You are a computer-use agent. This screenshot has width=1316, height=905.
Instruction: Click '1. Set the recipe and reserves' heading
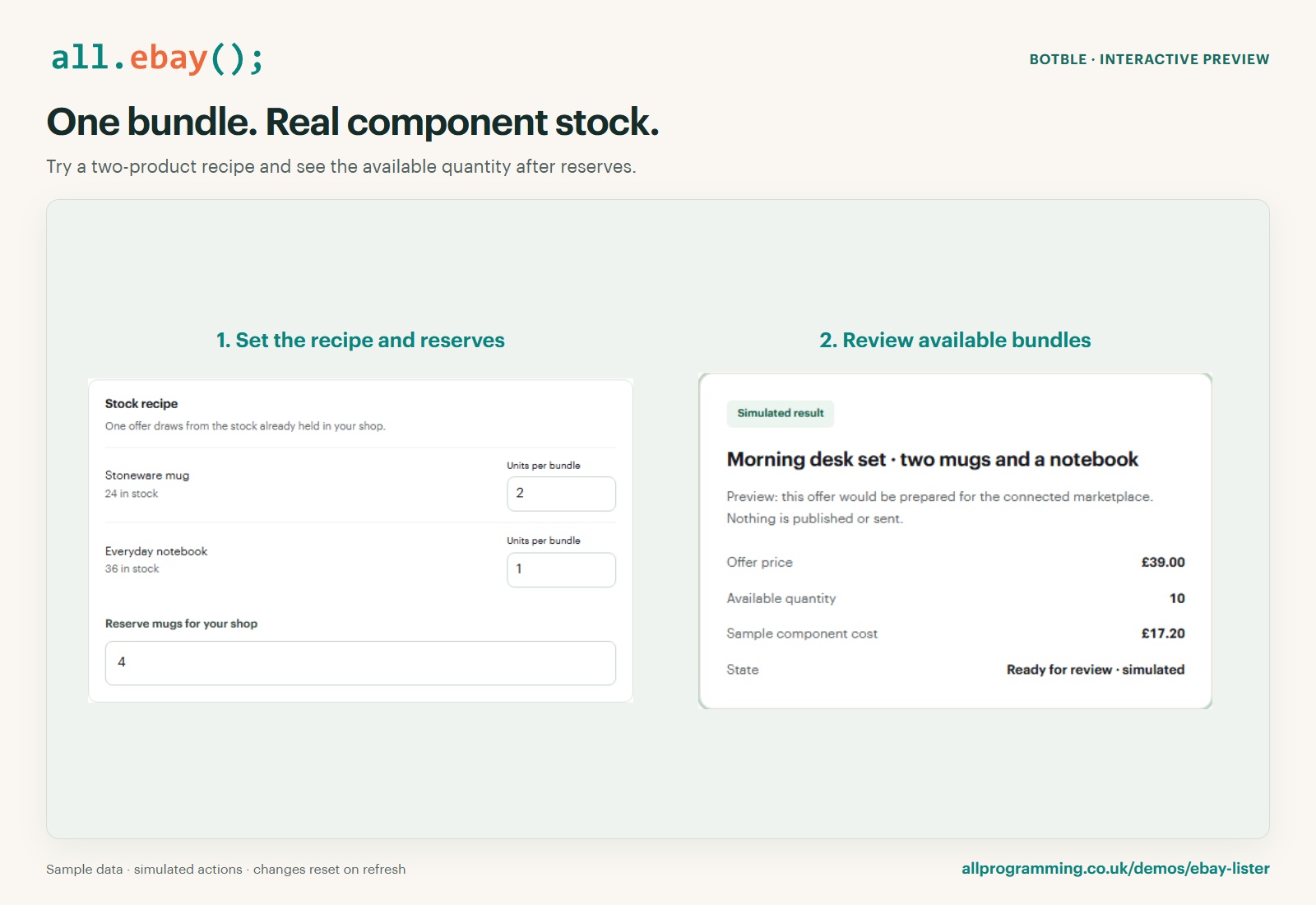click(x=360, y=340)
